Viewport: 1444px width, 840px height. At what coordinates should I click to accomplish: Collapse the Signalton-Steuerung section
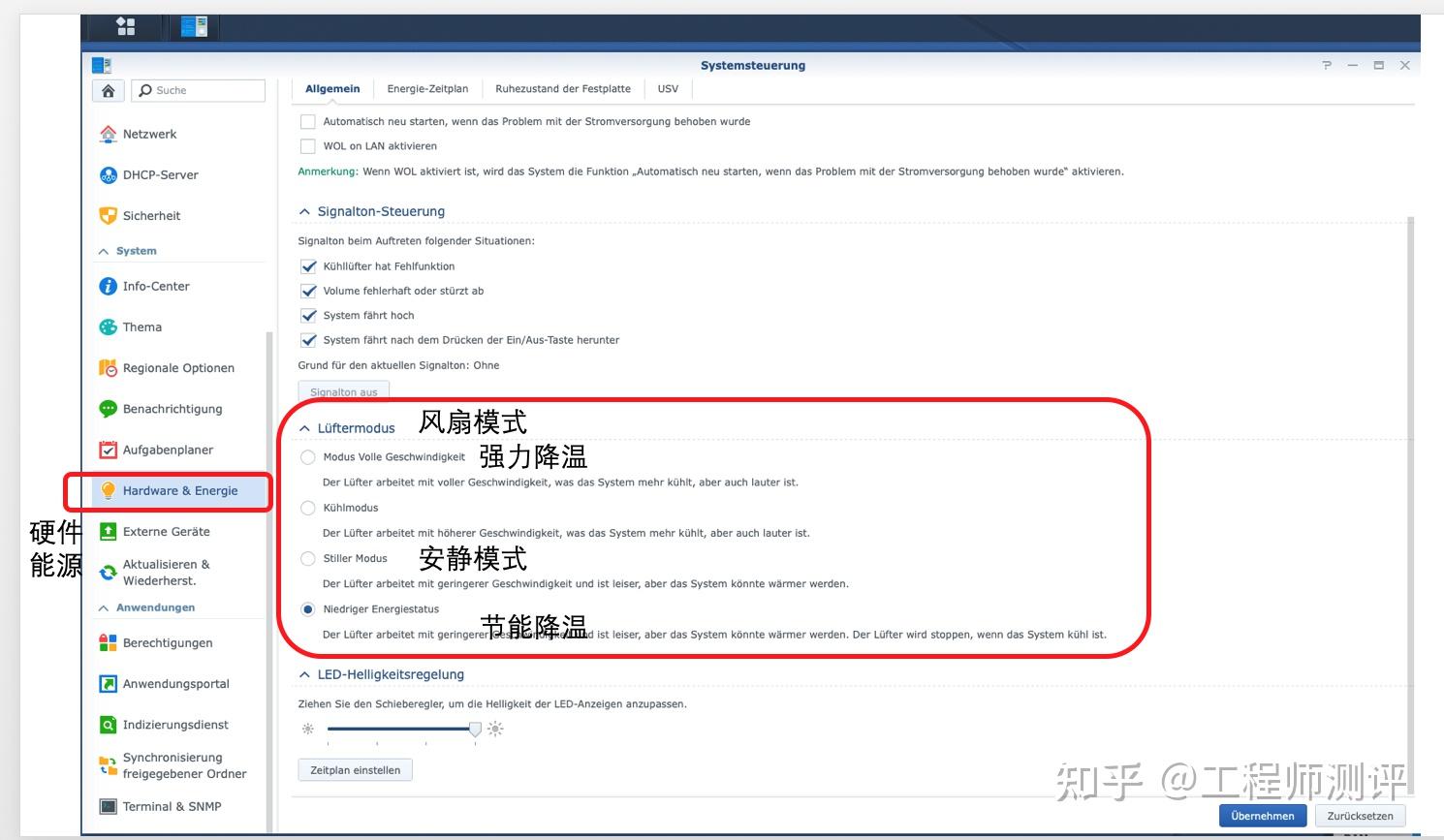coord(303,211)
